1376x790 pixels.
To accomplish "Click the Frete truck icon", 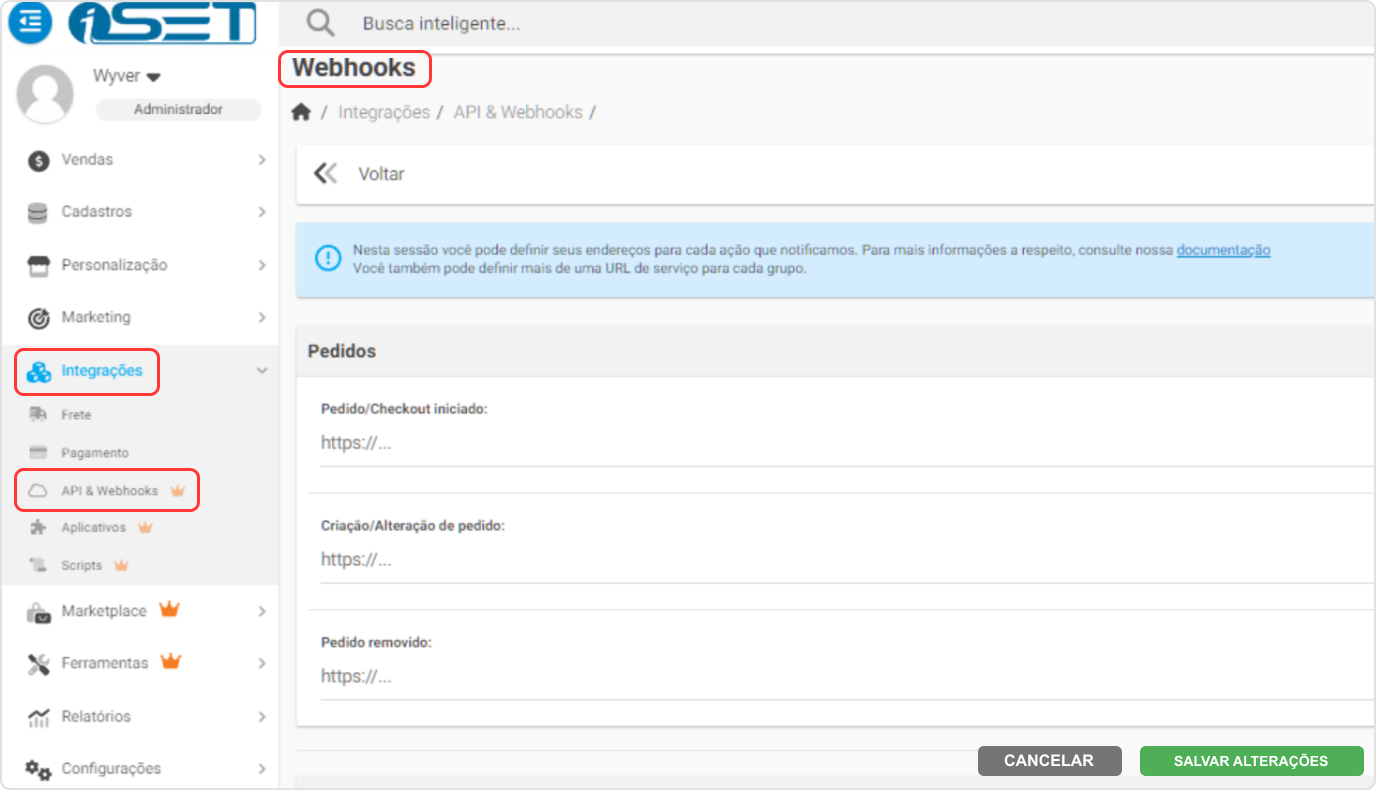I will pos(38,415).
